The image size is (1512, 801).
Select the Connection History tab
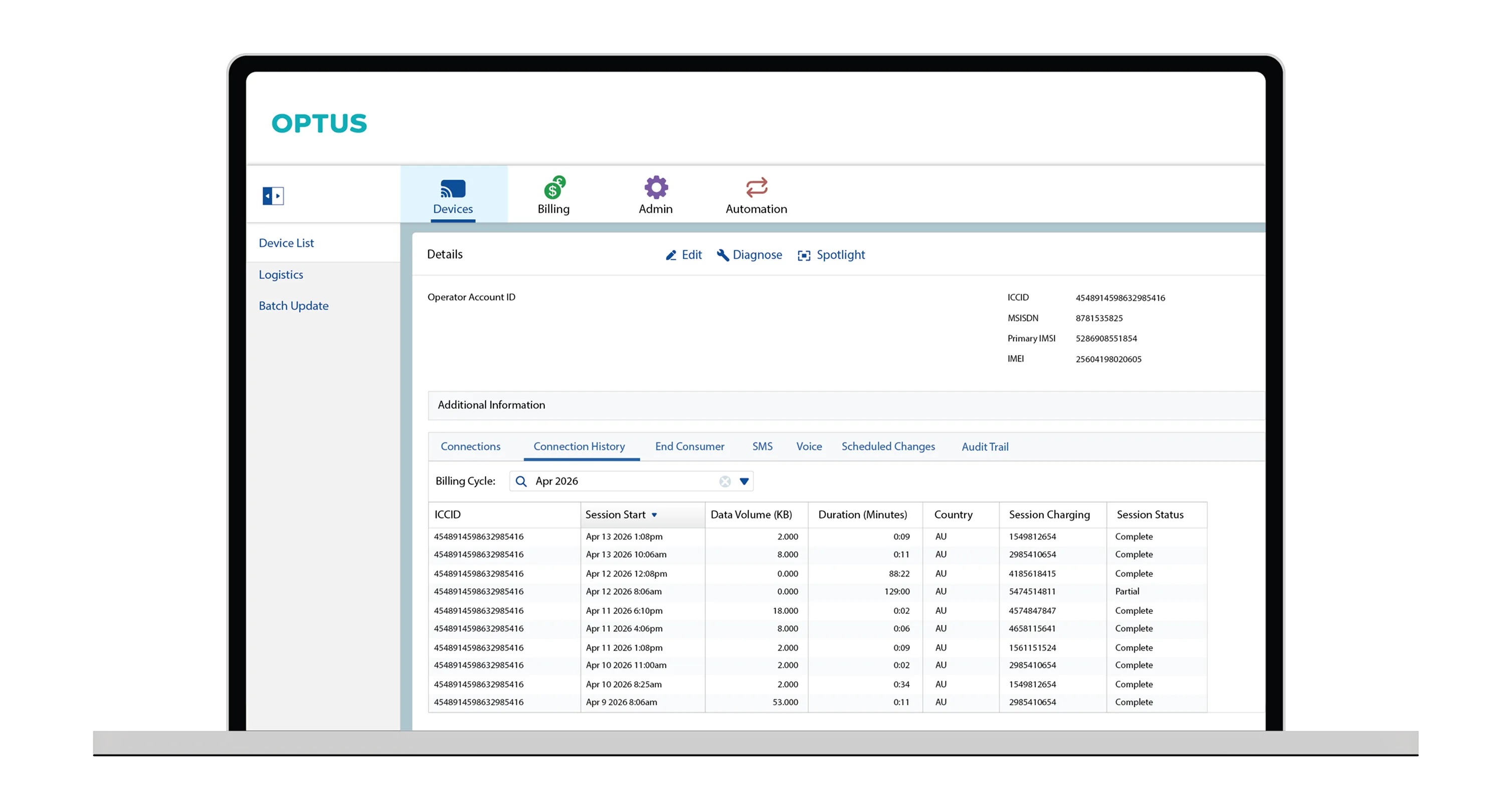pos(579,446)
